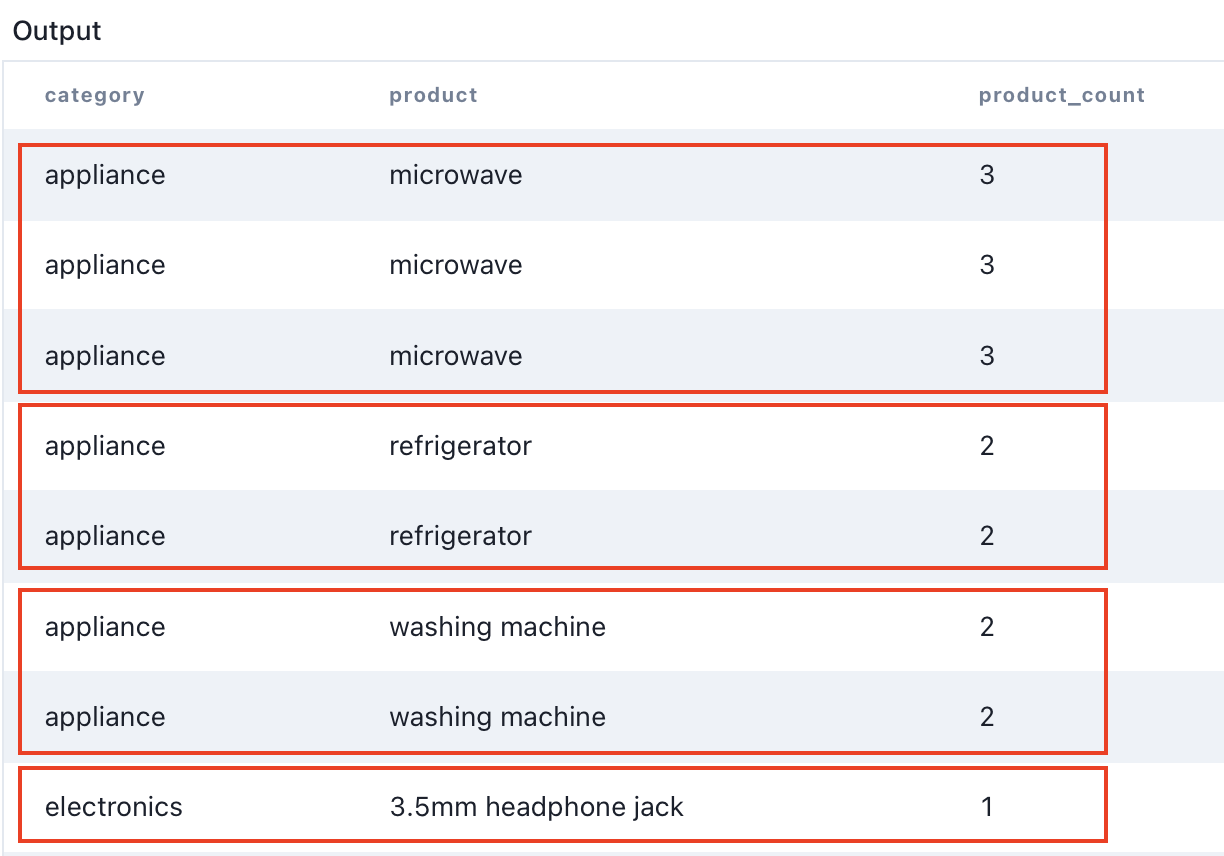Select the topmost microwave product cell
Screen dimensions: 1224x856
coord(456,176)
